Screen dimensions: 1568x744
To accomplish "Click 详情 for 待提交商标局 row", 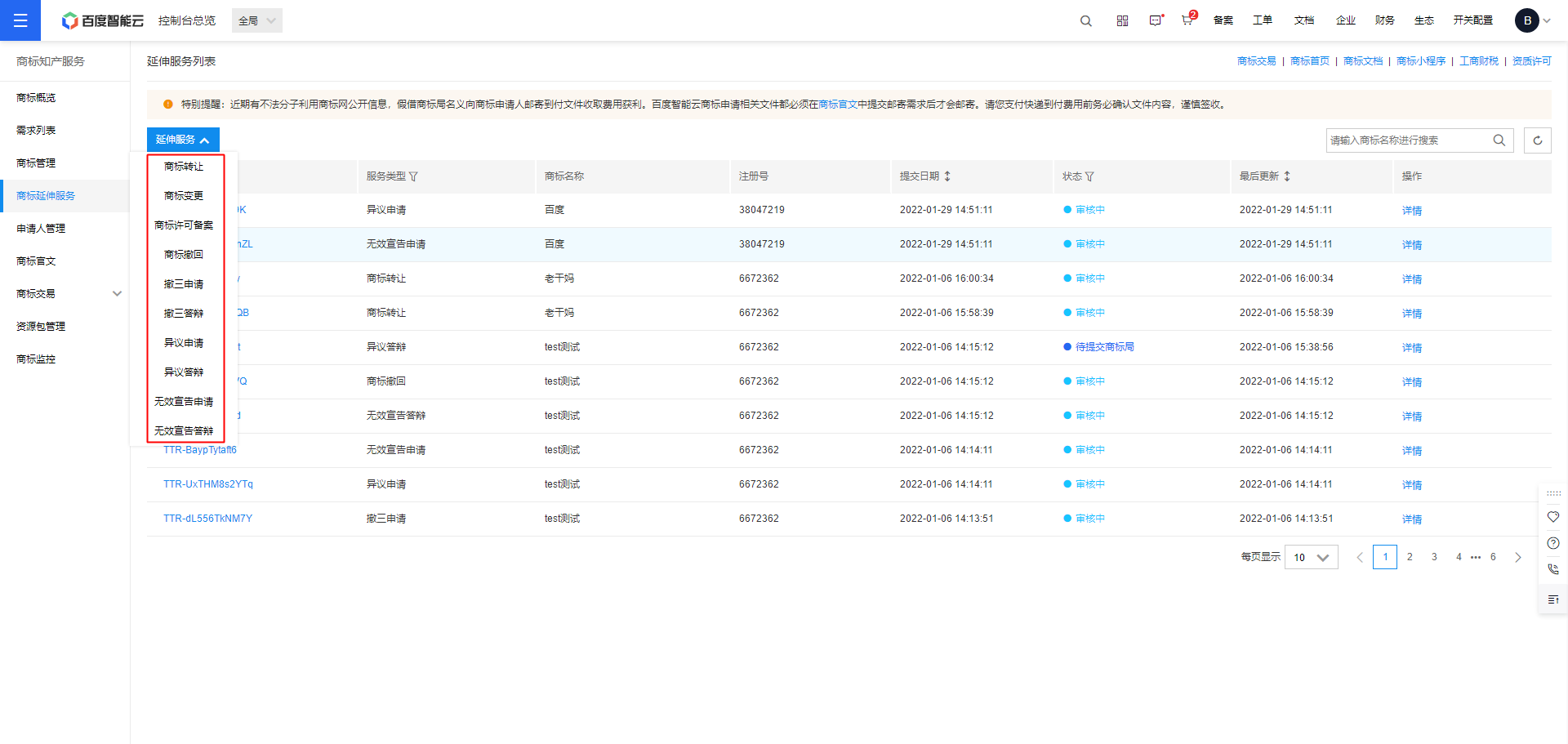I will pos(1412,348).
